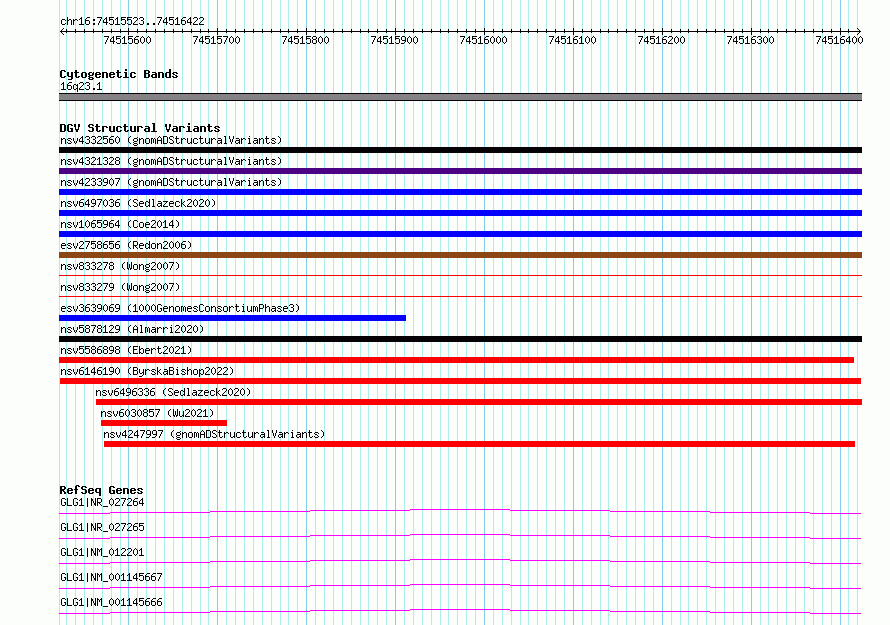Click the red bar for nsv5586898

[456, 360]
